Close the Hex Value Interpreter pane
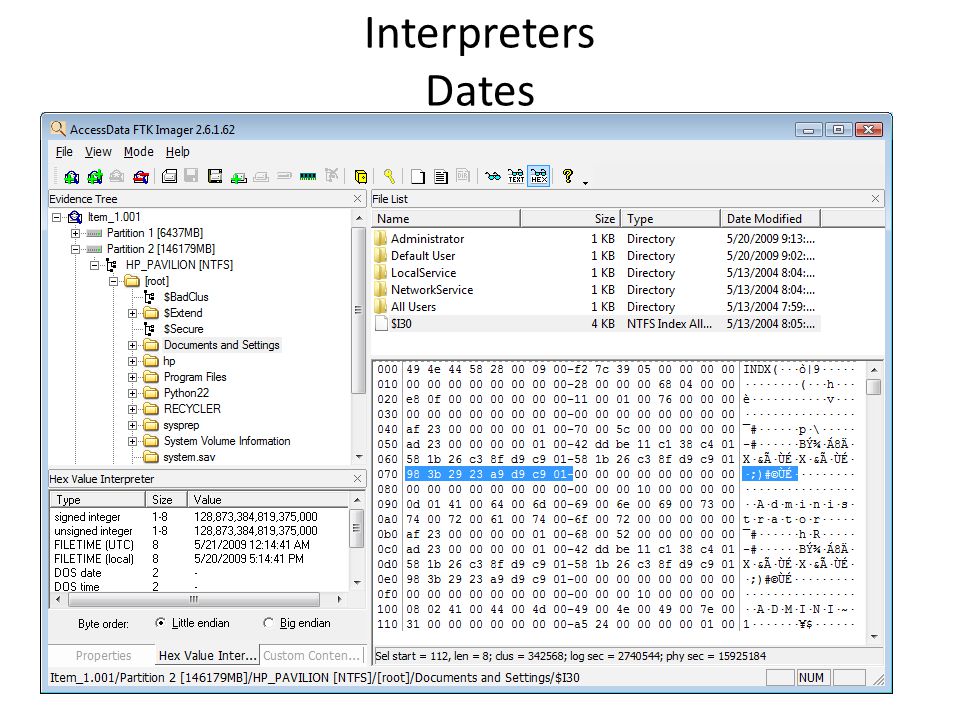Screen dimensions: 960x720 tap(358, 478)
